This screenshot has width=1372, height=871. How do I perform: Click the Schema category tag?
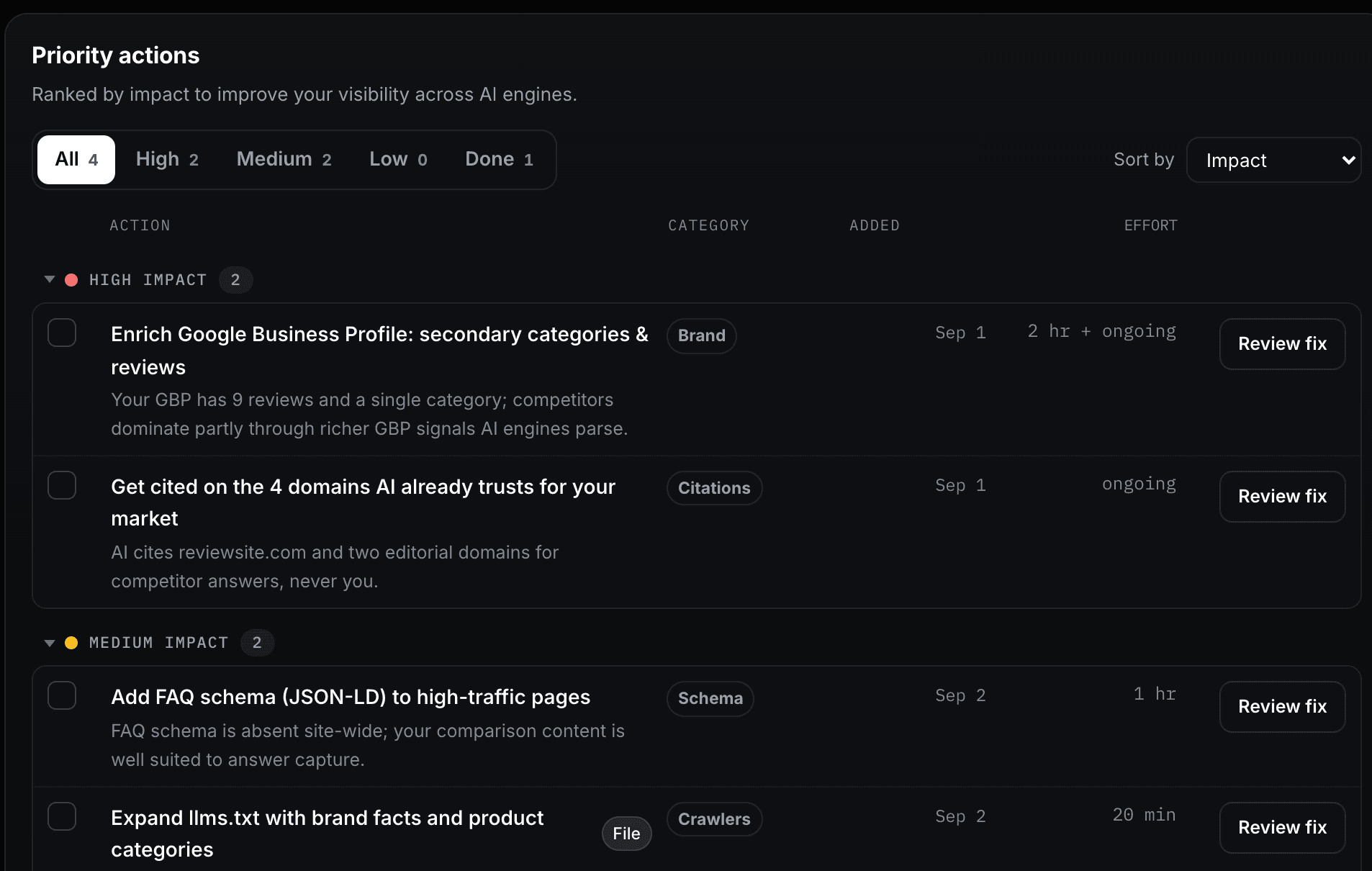[710, 698]
